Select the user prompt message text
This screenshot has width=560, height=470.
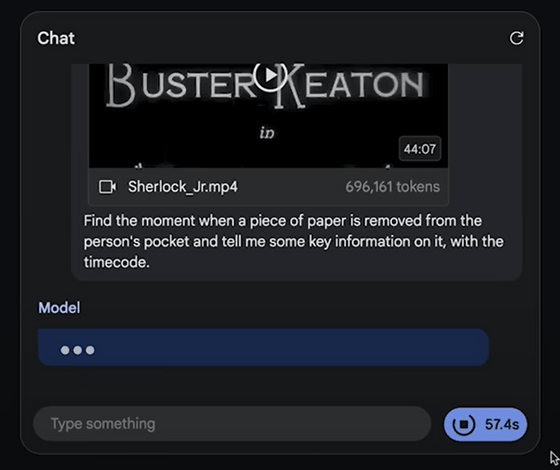tap(294, 241)
